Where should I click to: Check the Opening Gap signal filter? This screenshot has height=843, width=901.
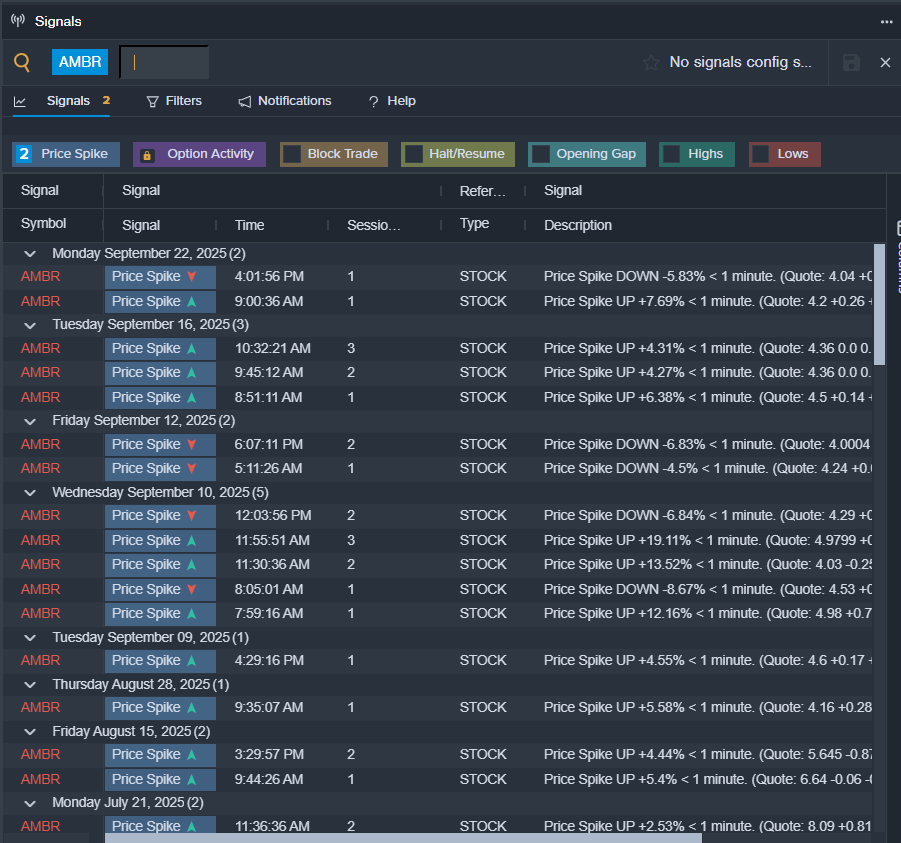[x=541, y=154]
